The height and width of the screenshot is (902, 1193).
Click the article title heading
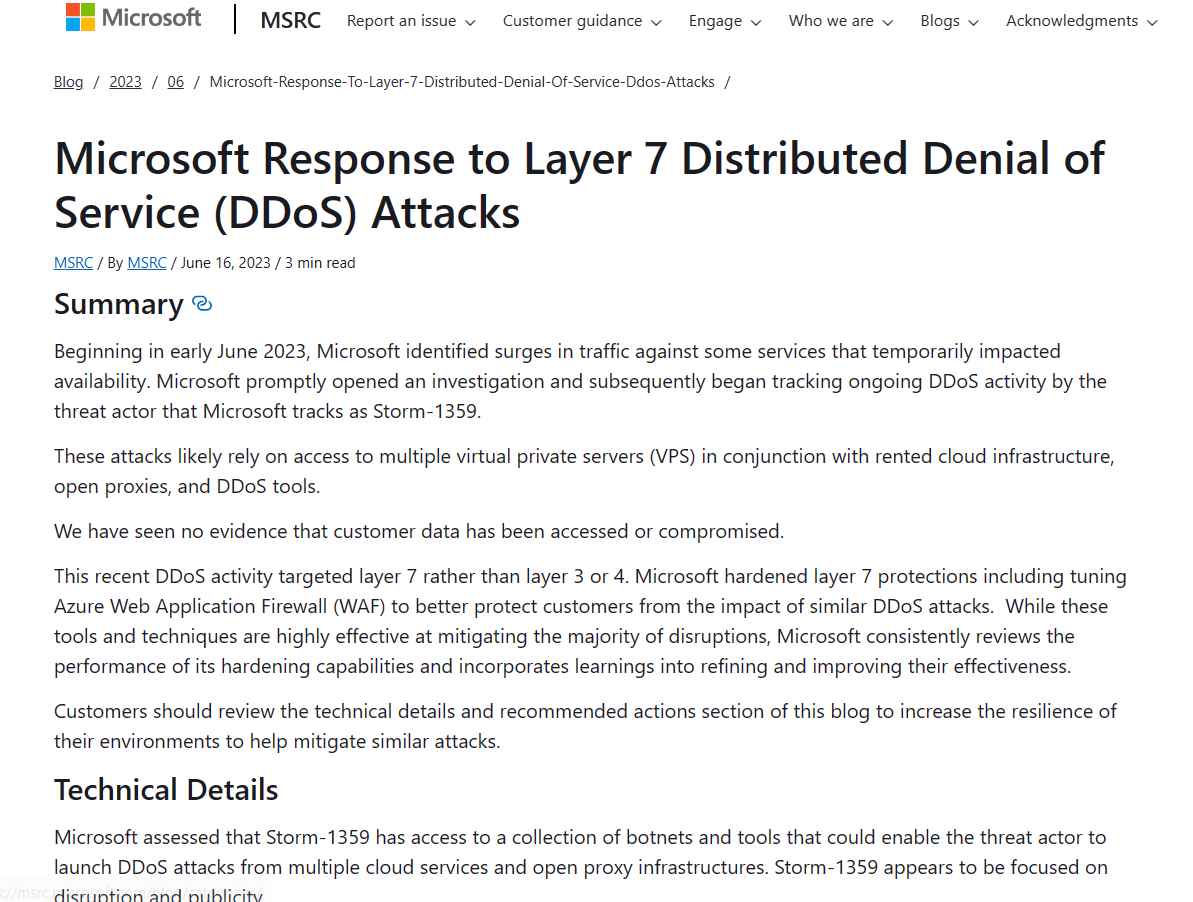click(x=580, y=185)
